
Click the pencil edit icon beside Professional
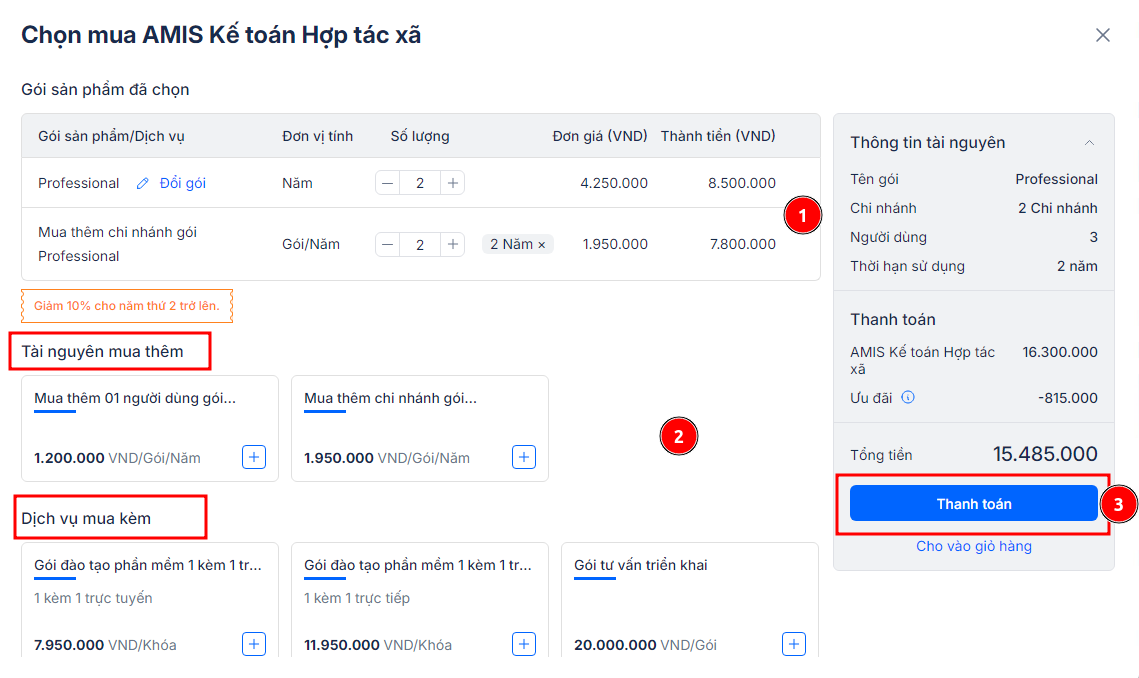point(142,183)
